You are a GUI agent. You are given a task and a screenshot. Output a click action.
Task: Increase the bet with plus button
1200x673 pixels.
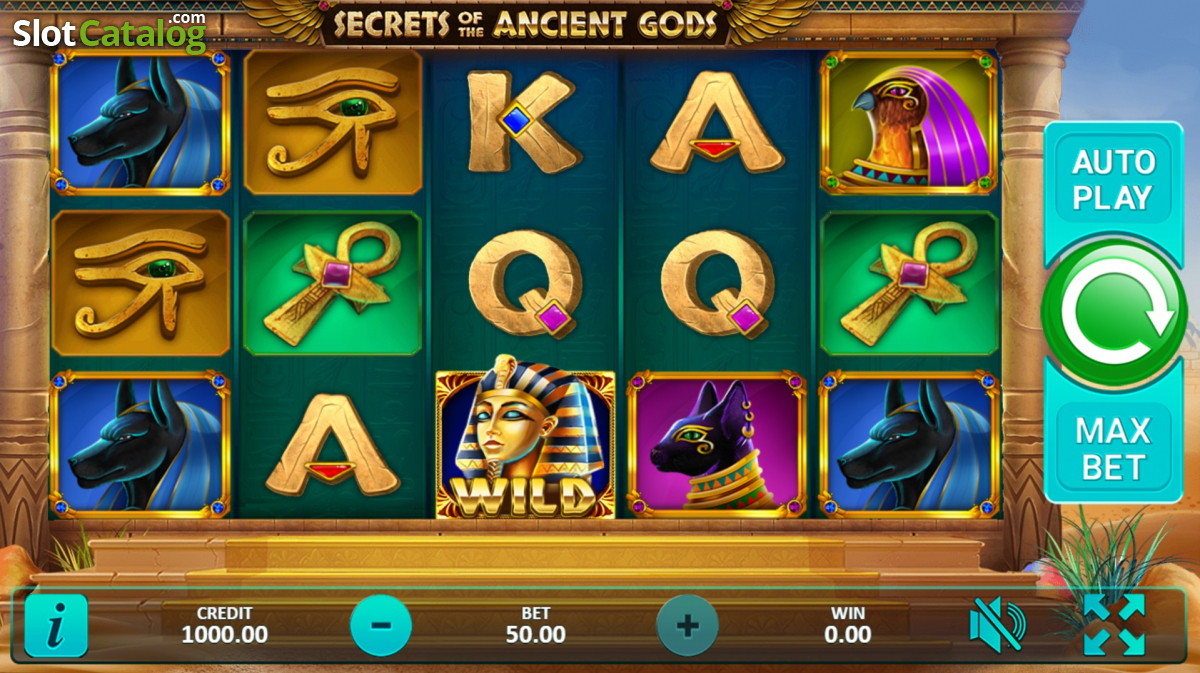pyautogui.click(x=687, y=626)
